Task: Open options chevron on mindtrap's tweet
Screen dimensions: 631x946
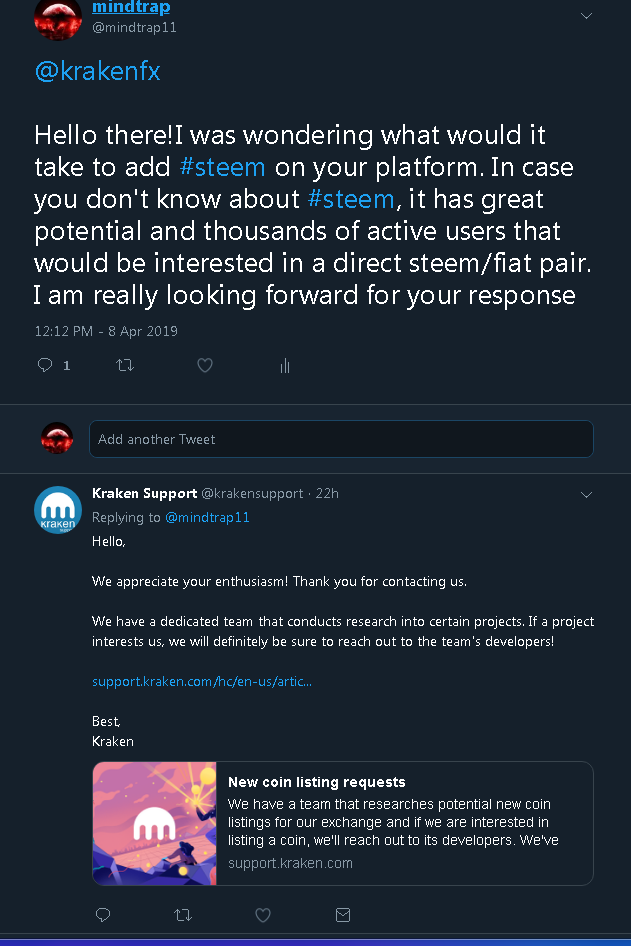Action: click(586, 16)
